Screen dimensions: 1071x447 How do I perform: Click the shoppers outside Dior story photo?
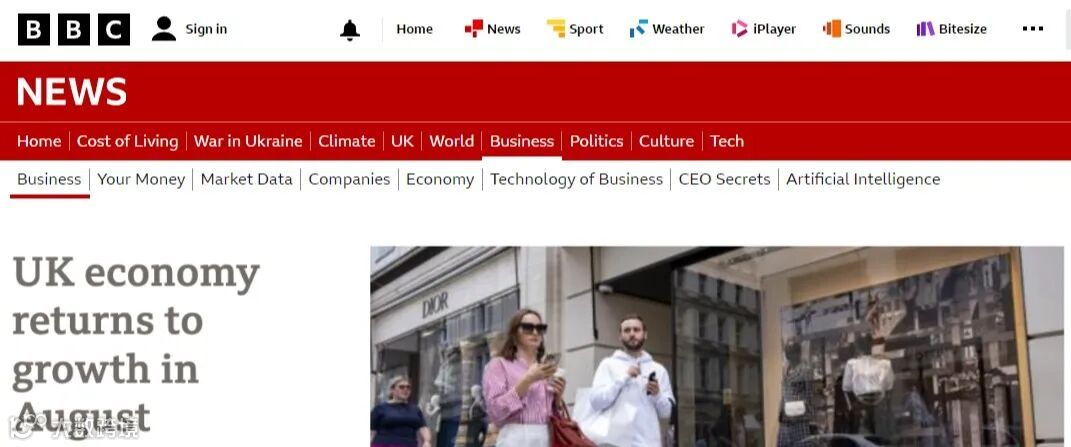click(717, 347)
